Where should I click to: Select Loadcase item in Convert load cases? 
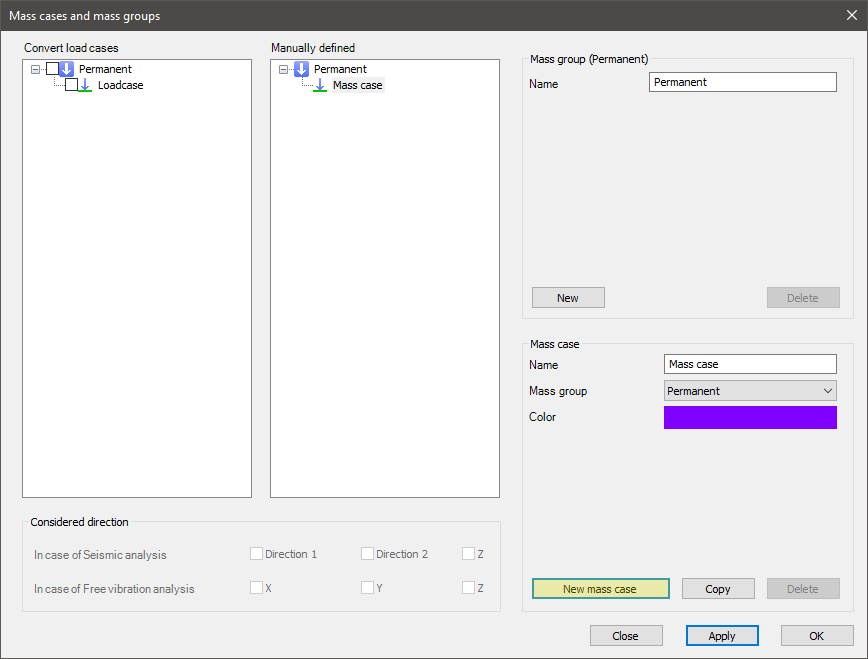tap(121, 85)
